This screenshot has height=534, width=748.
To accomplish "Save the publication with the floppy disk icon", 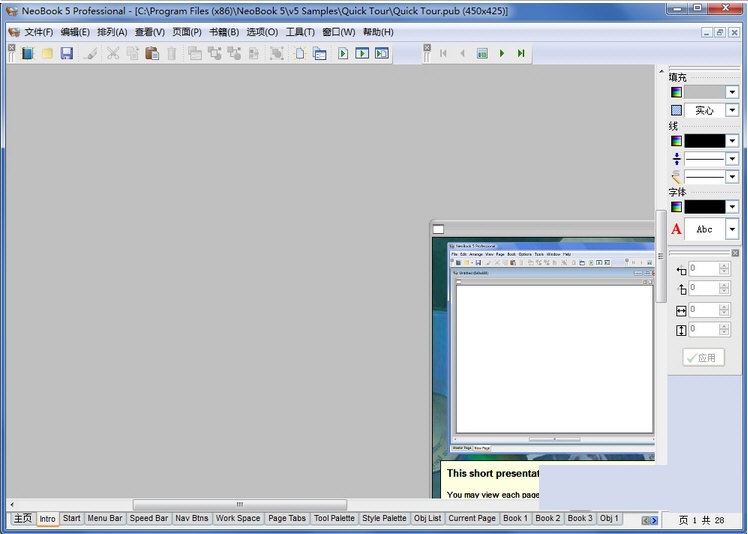I will pos(67,53).
